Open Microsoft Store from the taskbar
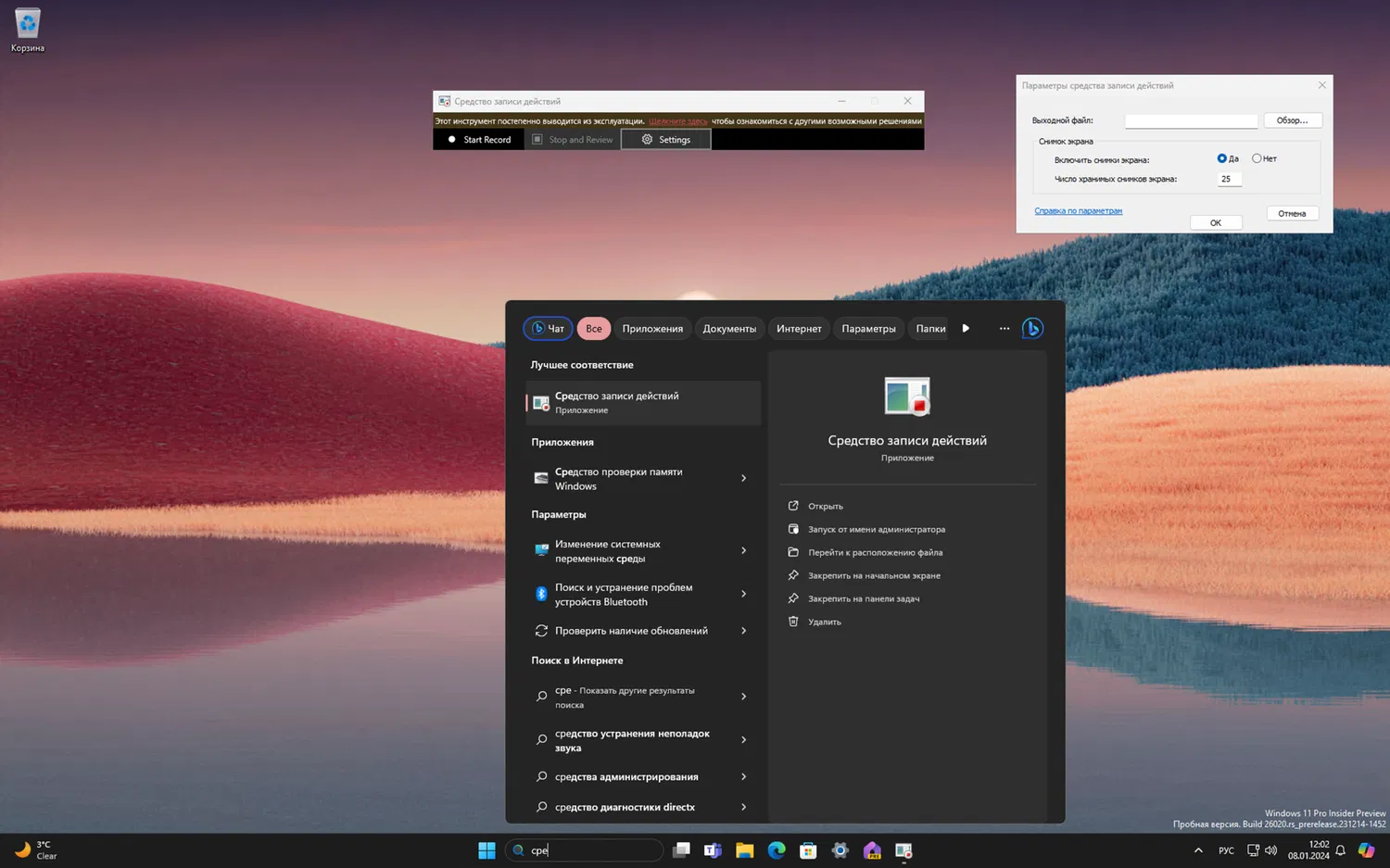Viewport: 1390px width, 868px height. (x=808, y=850)
